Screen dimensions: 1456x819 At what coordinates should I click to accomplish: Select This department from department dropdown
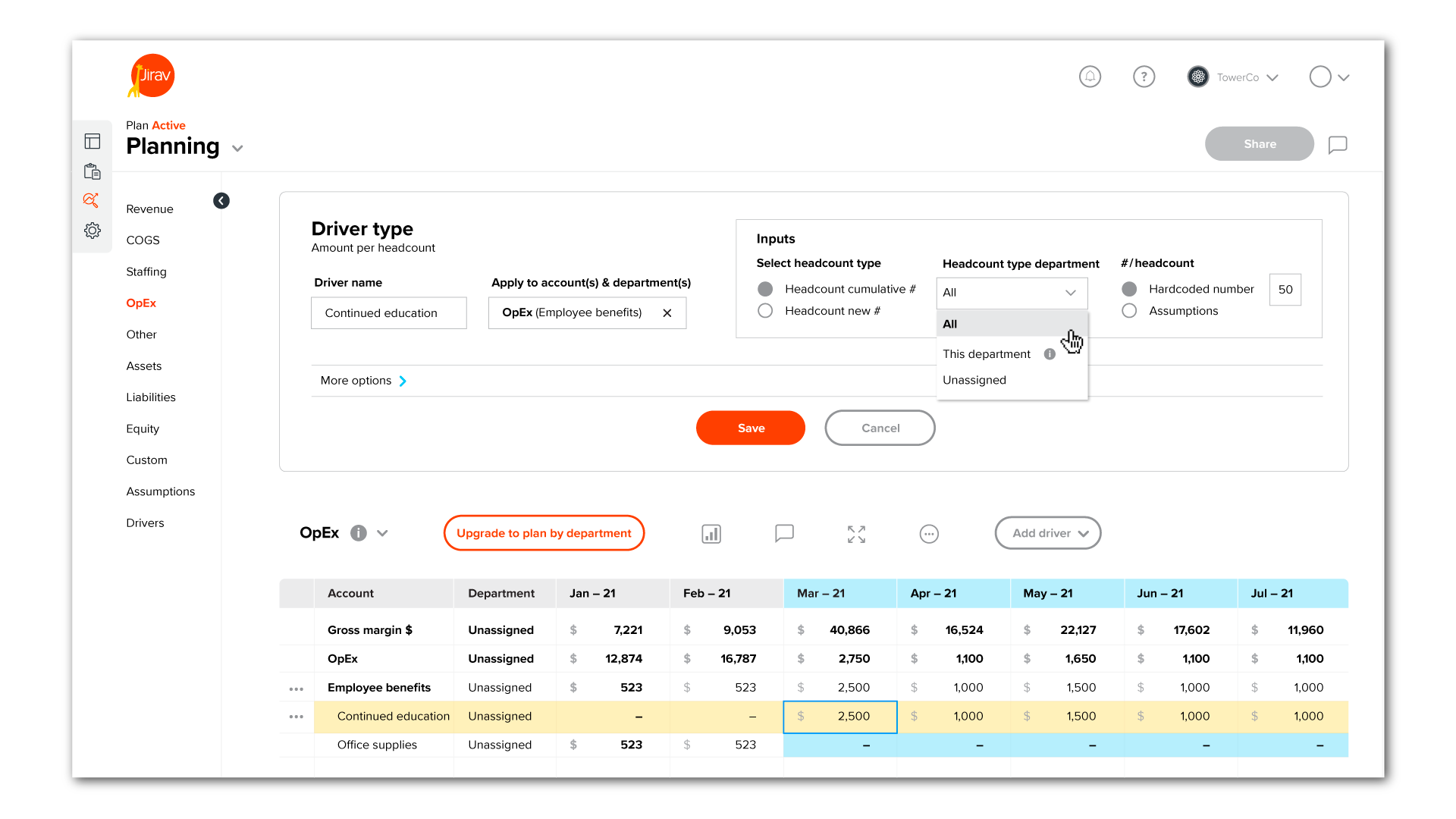pos(986,353)
